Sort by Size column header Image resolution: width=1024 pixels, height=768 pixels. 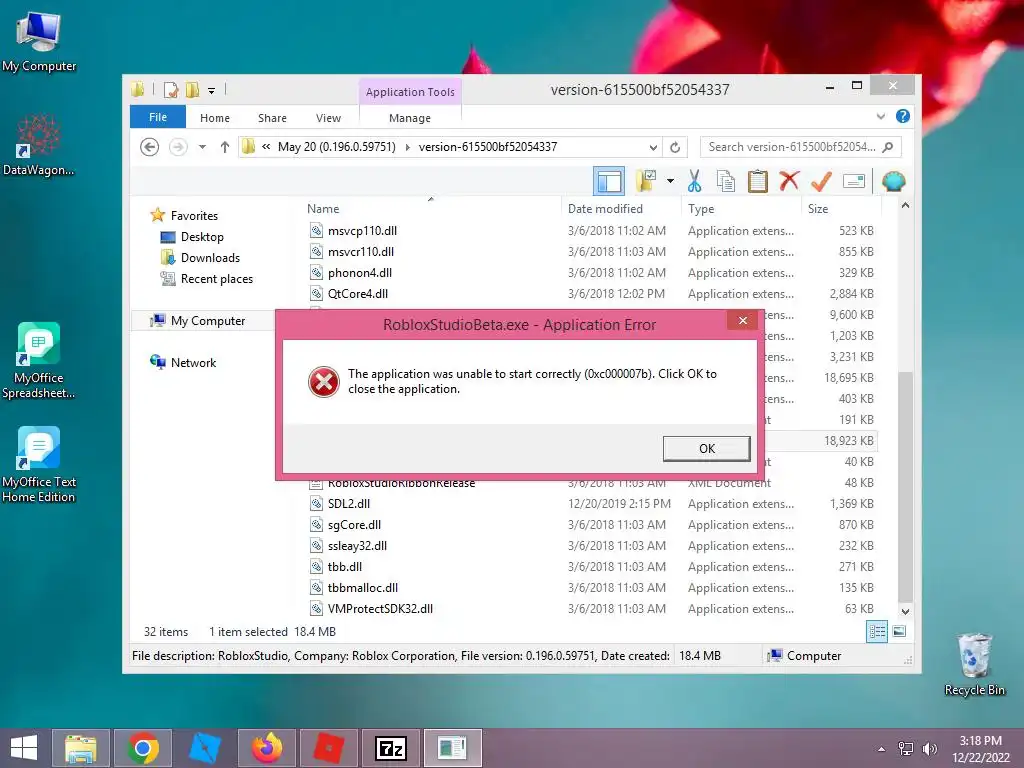(818, 208)
